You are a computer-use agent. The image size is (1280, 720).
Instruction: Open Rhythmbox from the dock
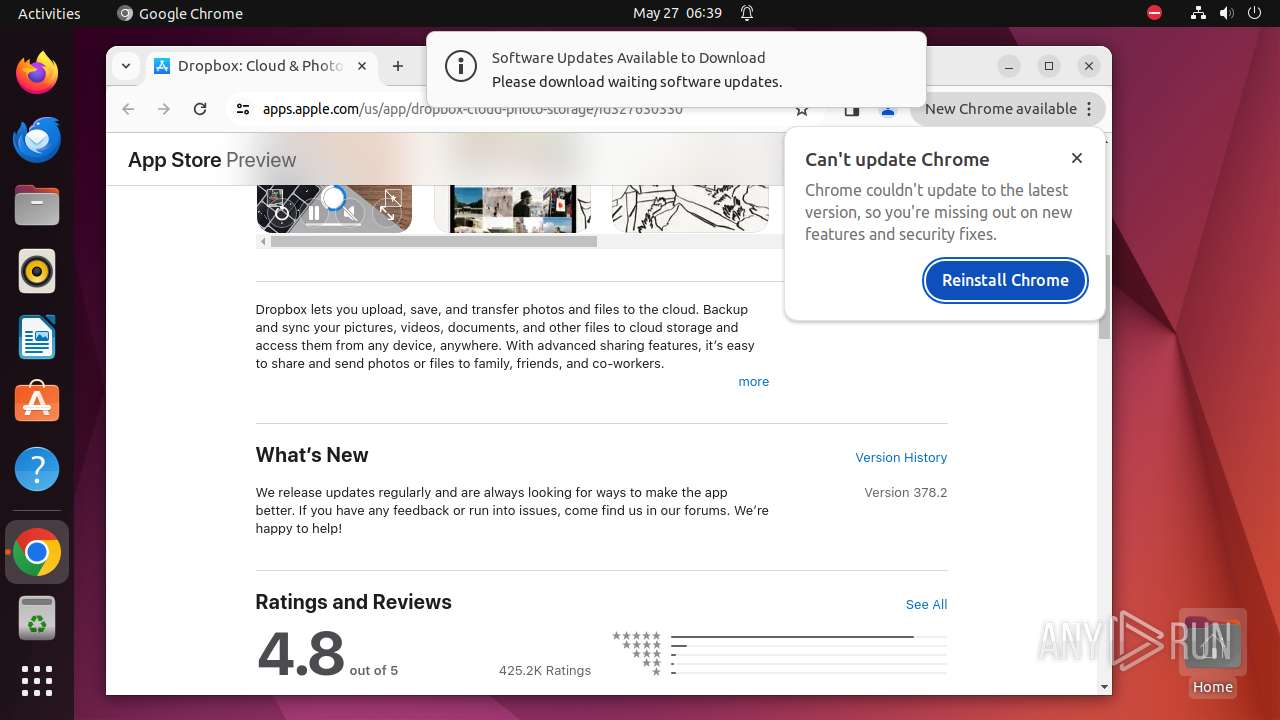37,271
